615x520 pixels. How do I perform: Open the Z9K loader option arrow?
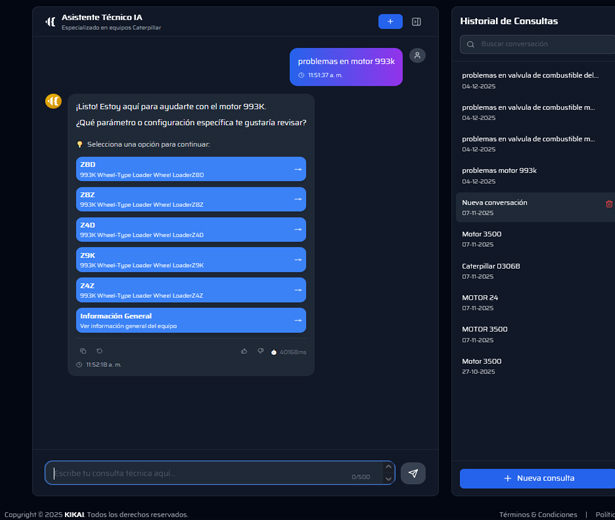[x=297, y=260]
